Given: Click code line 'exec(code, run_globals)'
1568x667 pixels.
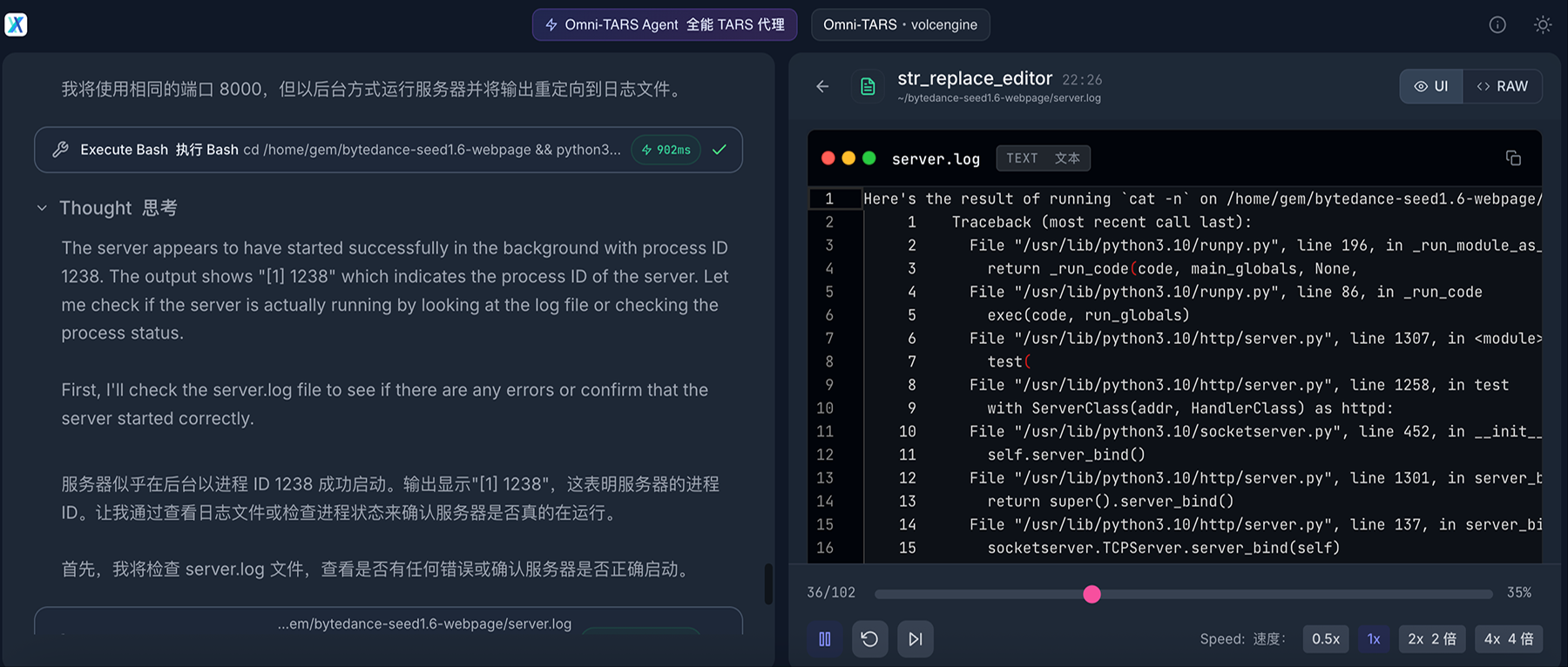Looking at the screenshot, I should [1088, 315].
